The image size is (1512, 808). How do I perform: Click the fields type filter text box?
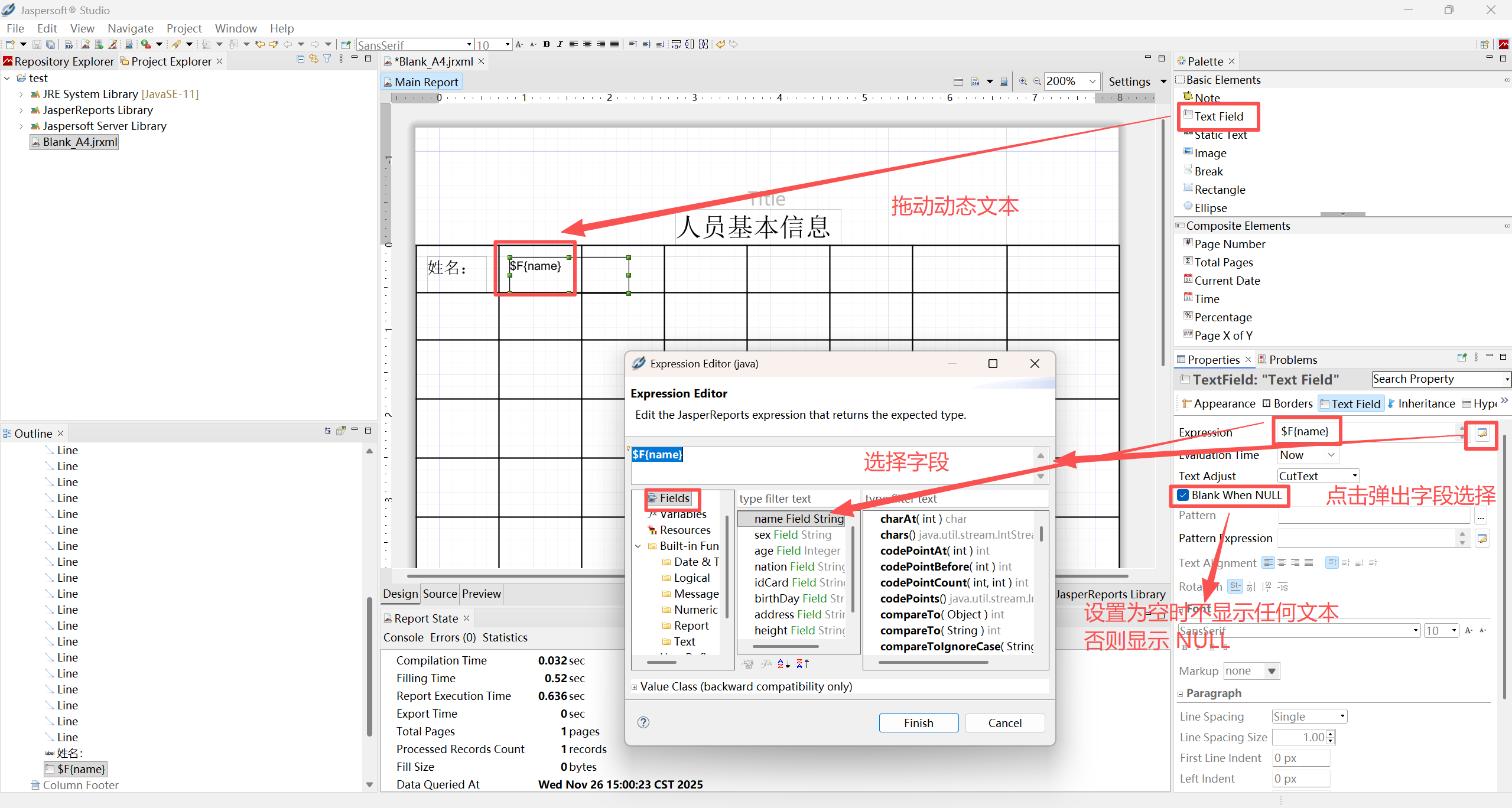798,499
